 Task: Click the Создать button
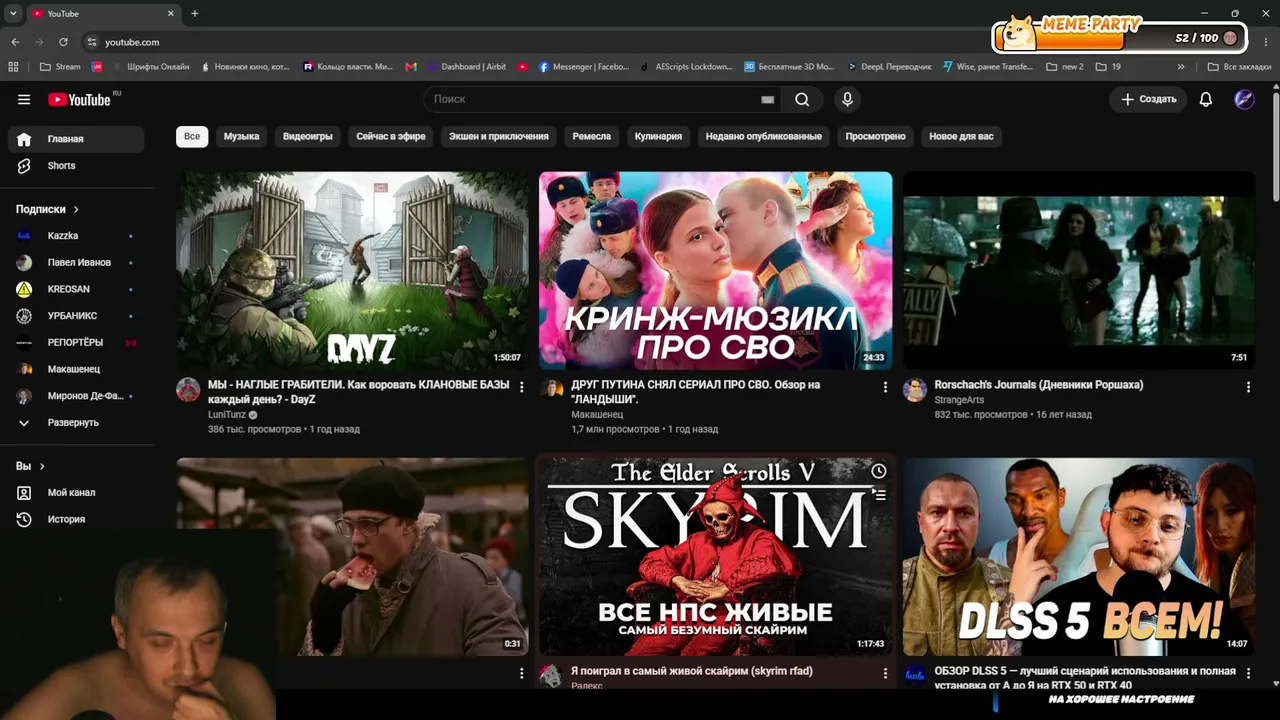[1148, 99]
